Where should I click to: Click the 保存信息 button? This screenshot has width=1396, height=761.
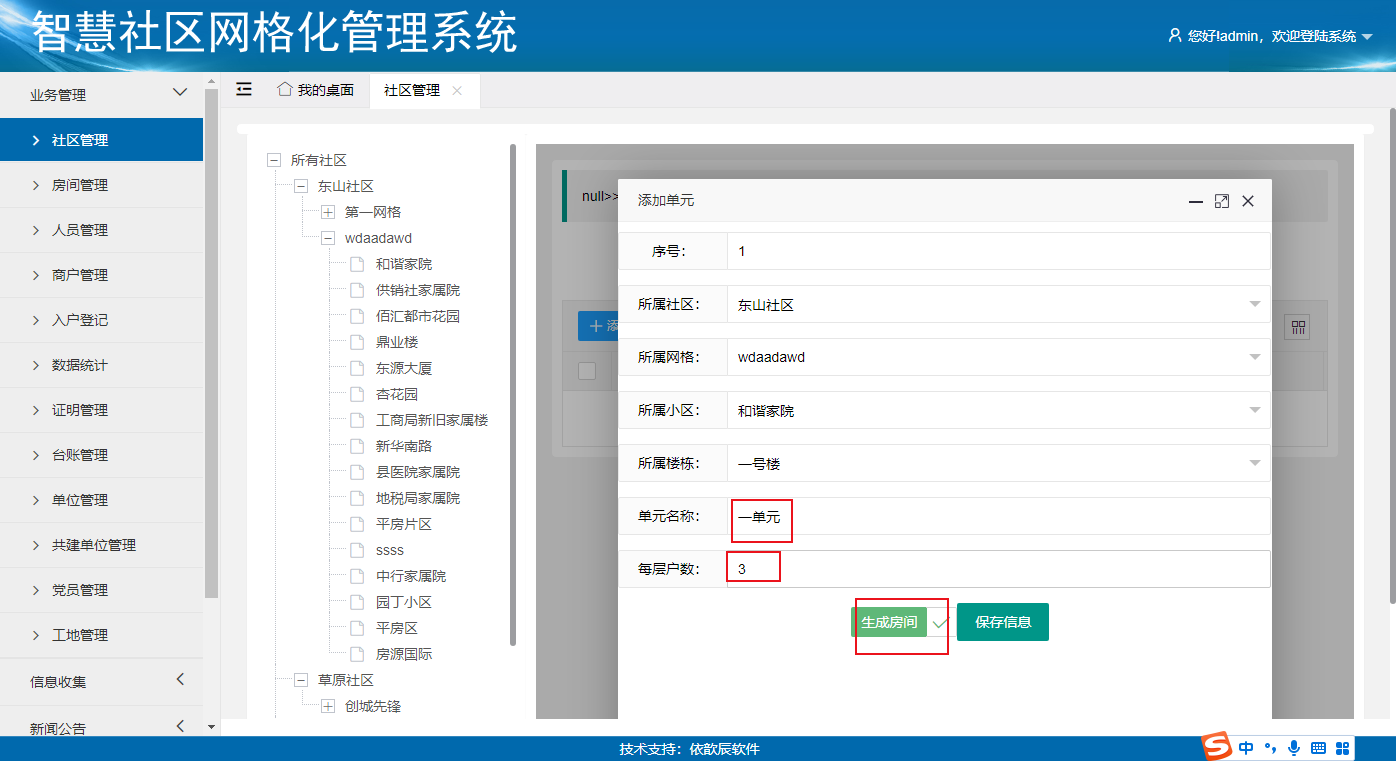(x=1002, y=622)
